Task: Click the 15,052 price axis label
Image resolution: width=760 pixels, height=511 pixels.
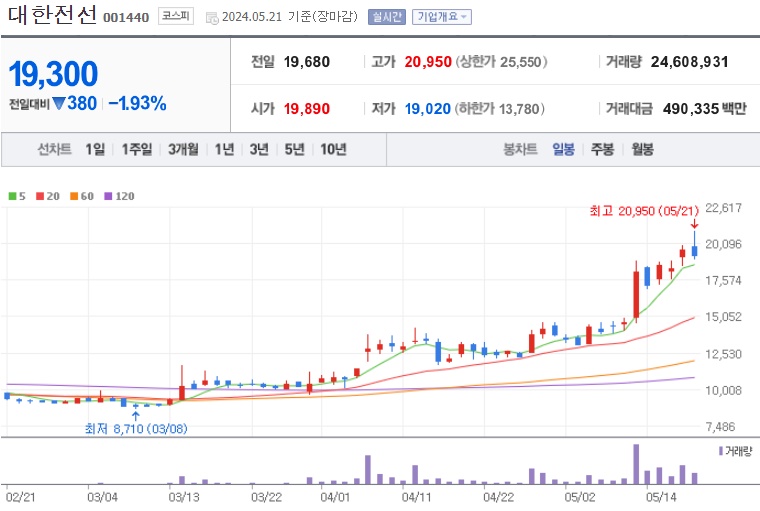Action: (x=723, y=317)
